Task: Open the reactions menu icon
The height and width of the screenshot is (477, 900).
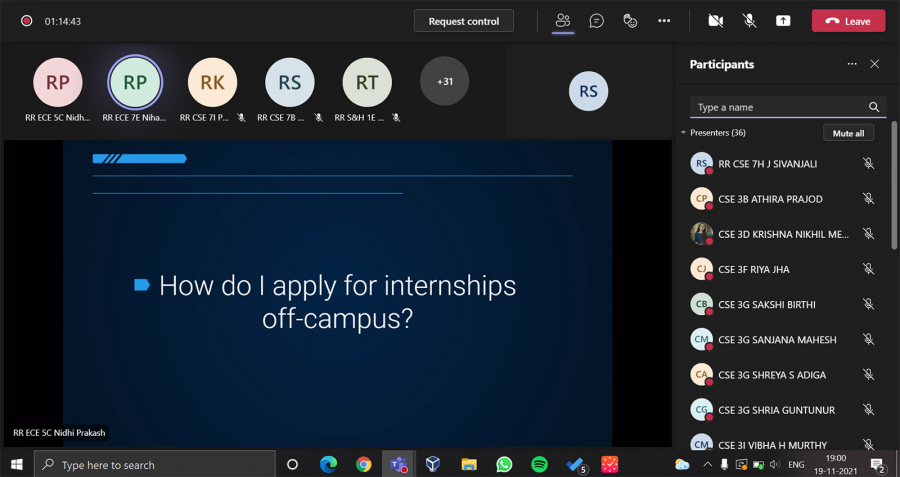Action: coord(630,21)
